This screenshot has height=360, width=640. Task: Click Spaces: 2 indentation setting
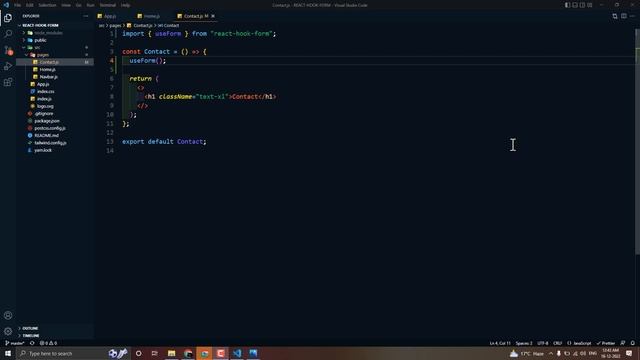click(x=524, y=343)
